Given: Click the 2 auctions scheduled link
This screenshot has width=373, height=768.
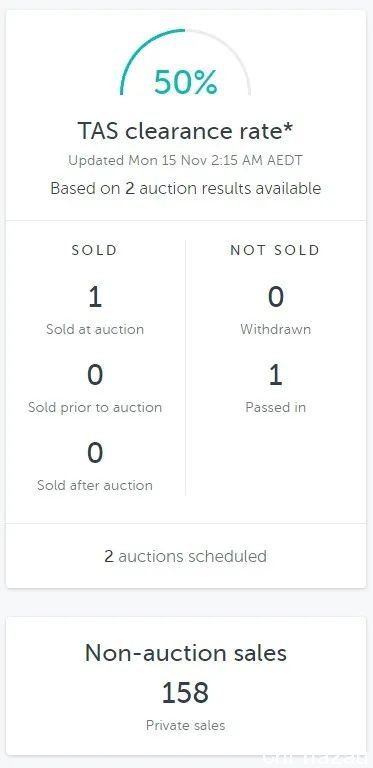Looking at the screenshot, I should coord(186,556).
